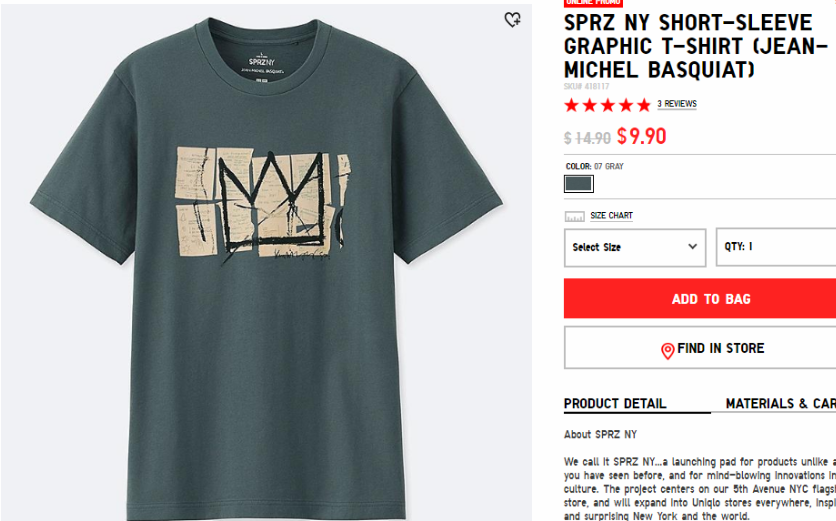Viewport: 836px width, 521px height.
Task: Click the About SPRZ NY description heading
Action: click(600, 435)
